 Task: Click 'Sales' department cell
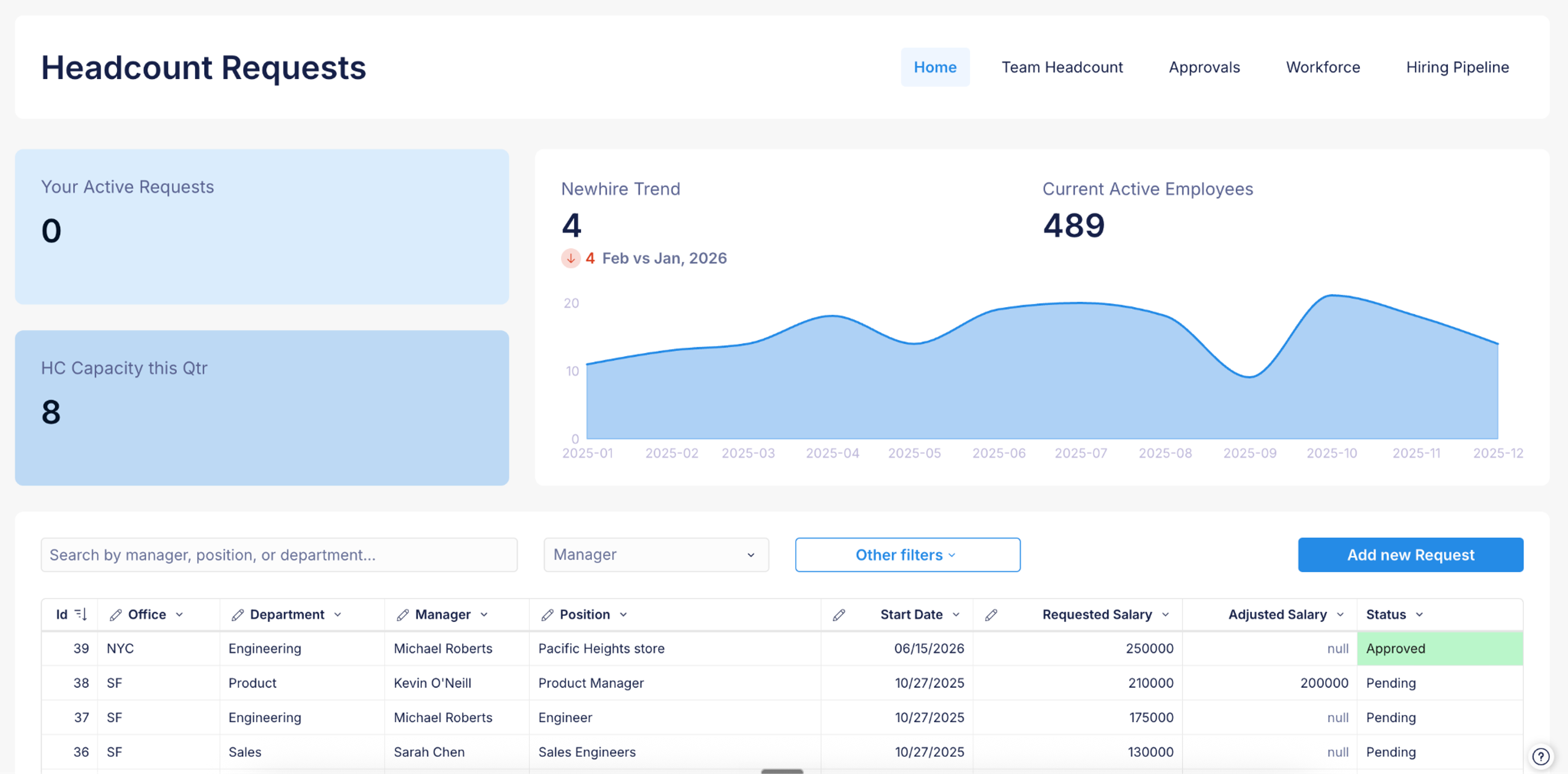click(x=302, y=752)
